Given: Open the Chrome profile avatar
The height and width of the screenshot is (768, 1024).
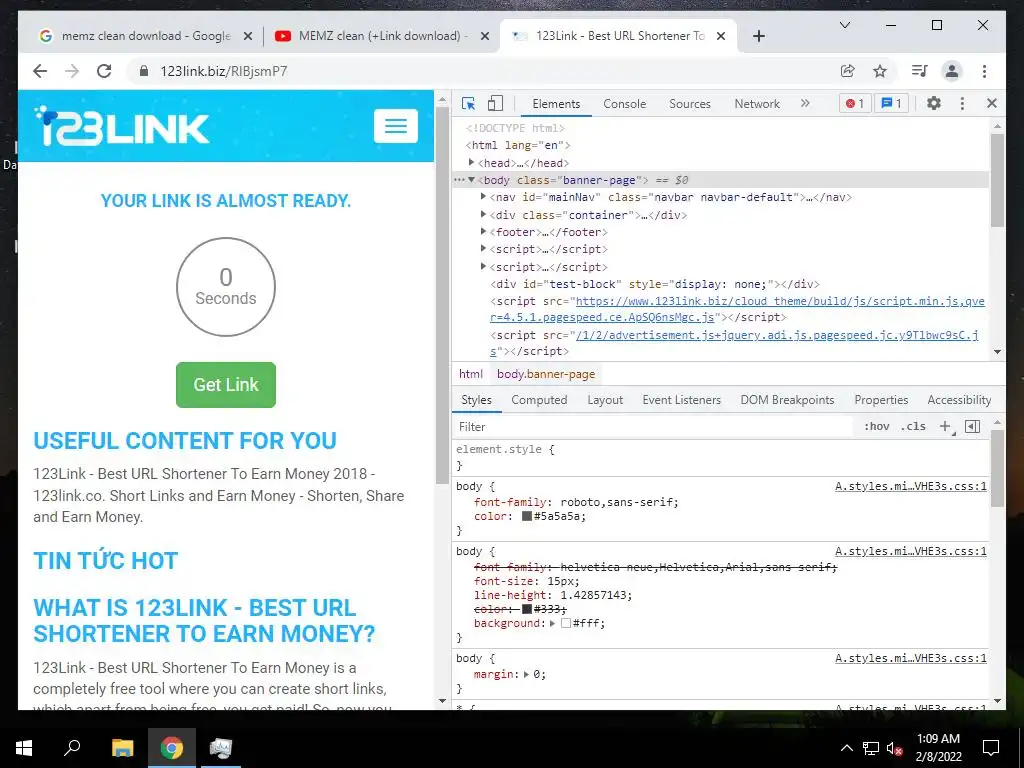Looking at the screenshot, I should [952, 71].
